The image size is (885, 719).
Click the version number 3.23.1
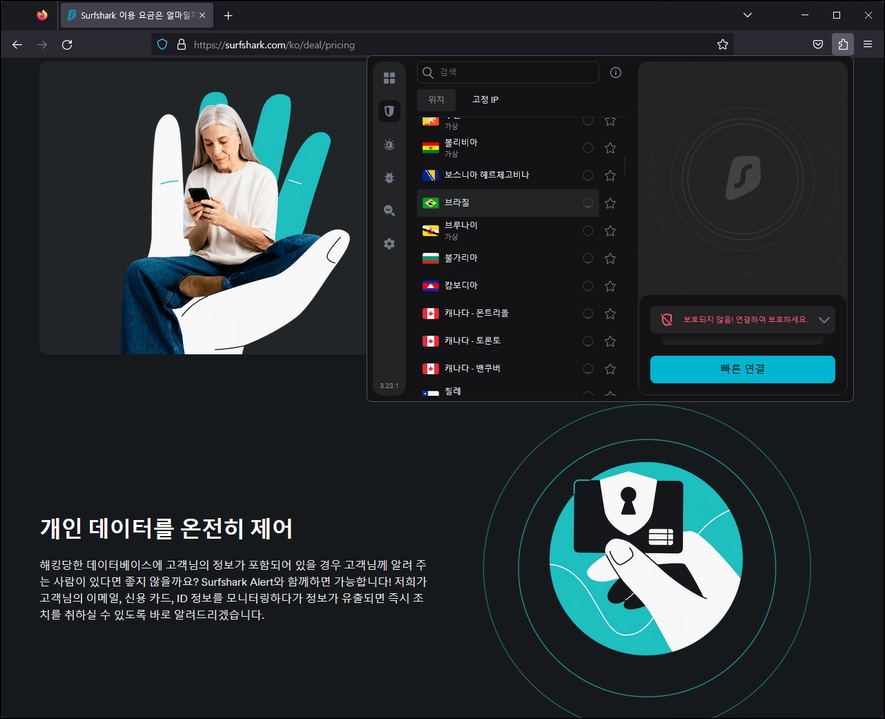(389, 386)
